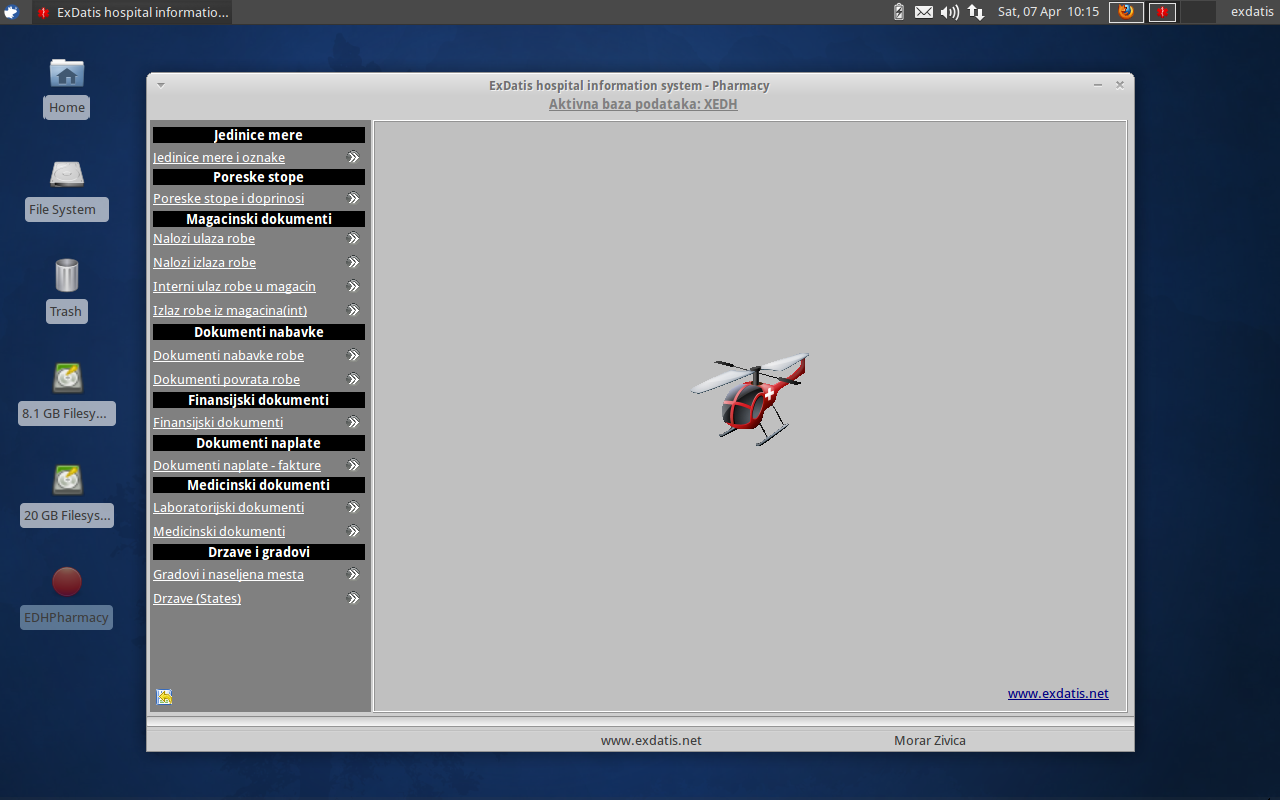This screenshot has height=800, width=1280.
Task: Click the battery indicator tray icon
Action: (x=898, y=12)
